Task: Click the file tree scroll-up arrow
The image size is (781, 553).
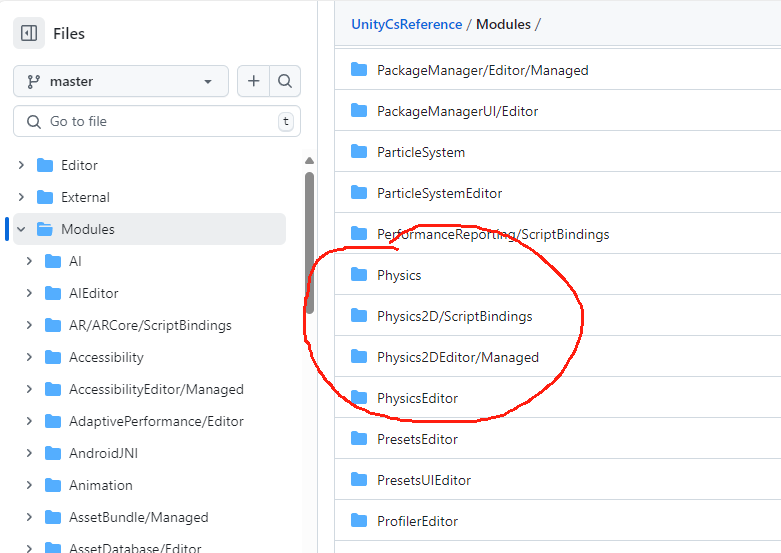Action: pyautogui.click(x=309, y=160)
